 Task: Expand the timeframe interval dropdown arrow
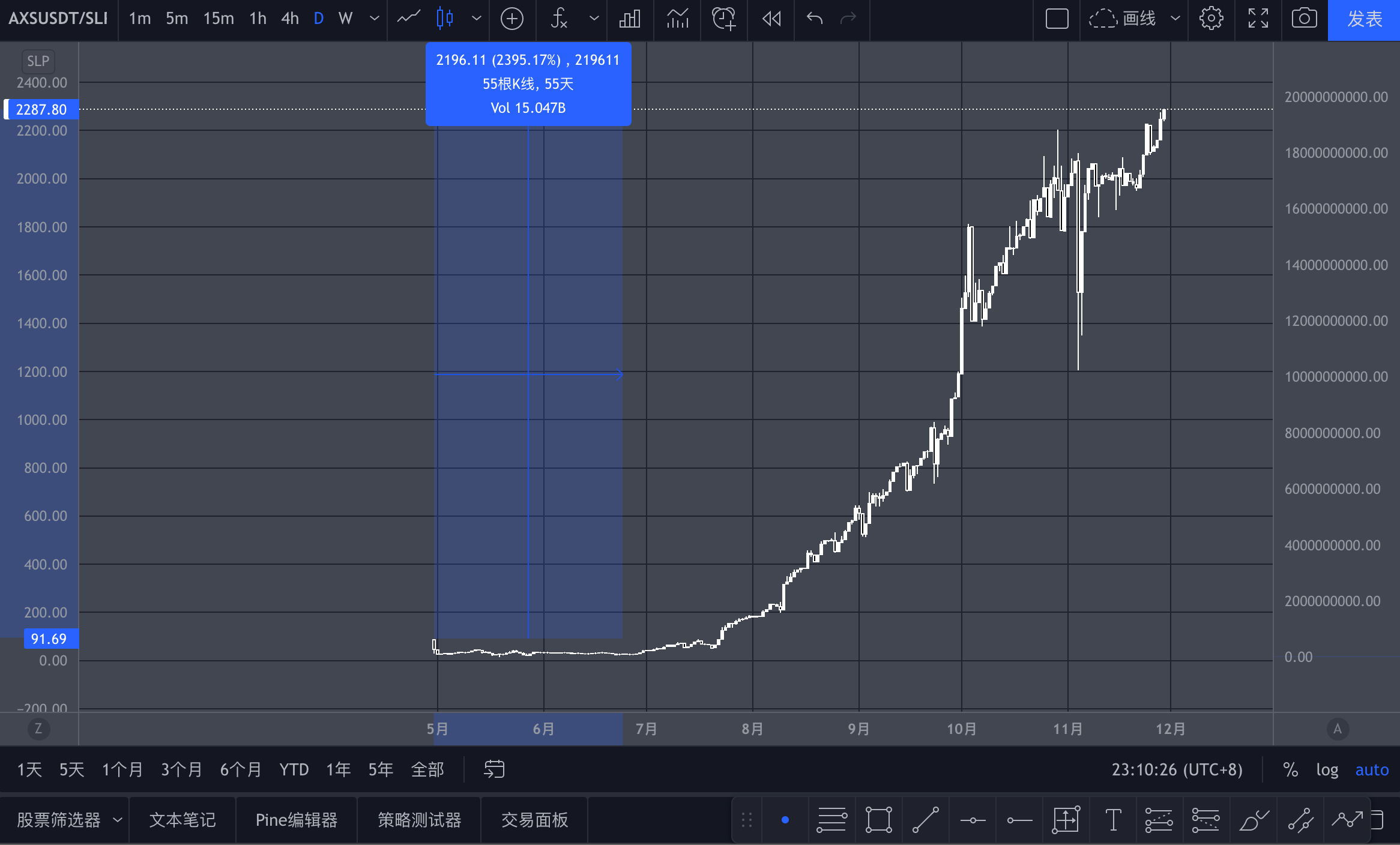375,19
